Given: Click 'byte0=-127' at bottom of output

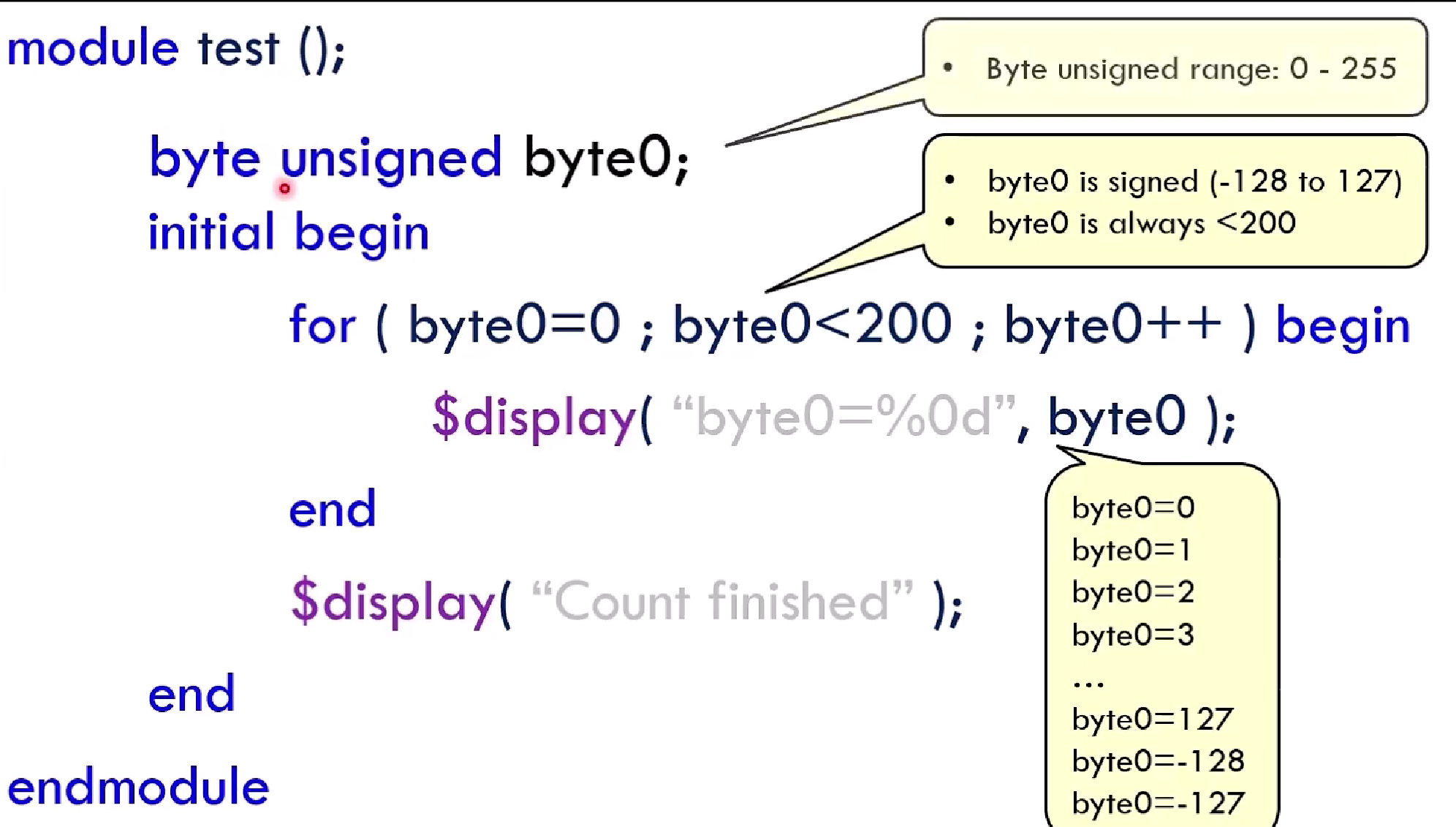Looking at the screenshot, I should 1158,804.
